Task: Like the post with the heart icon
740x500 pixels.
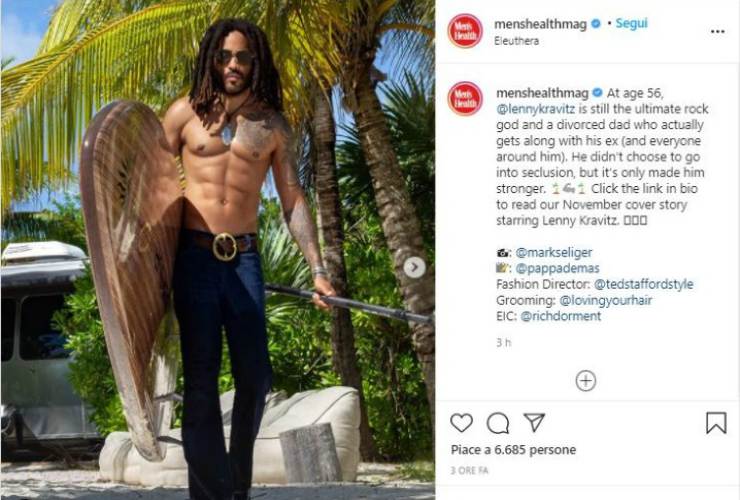Action: (x=461, y=423)
